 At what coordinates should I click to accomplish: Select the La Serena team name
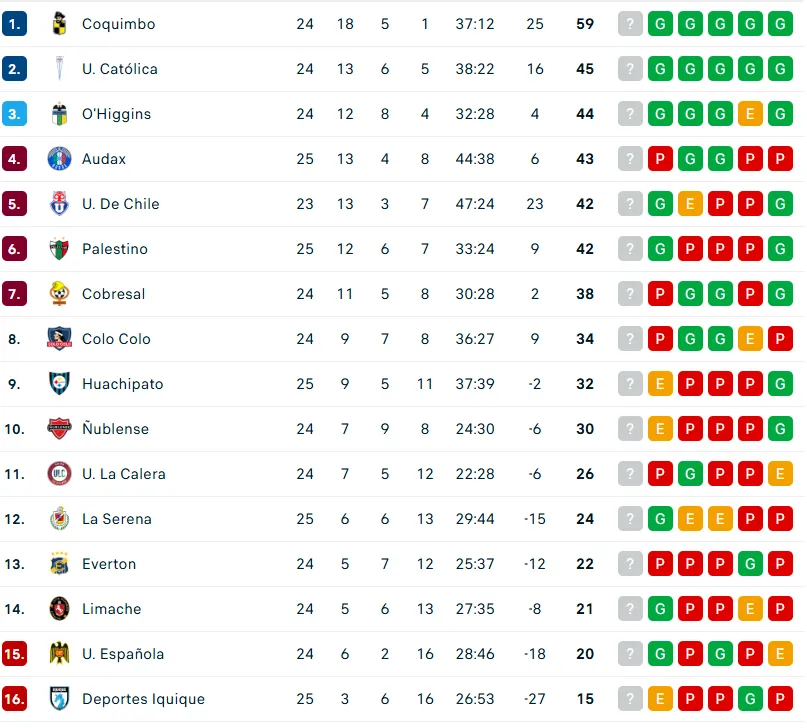(117, 519)
